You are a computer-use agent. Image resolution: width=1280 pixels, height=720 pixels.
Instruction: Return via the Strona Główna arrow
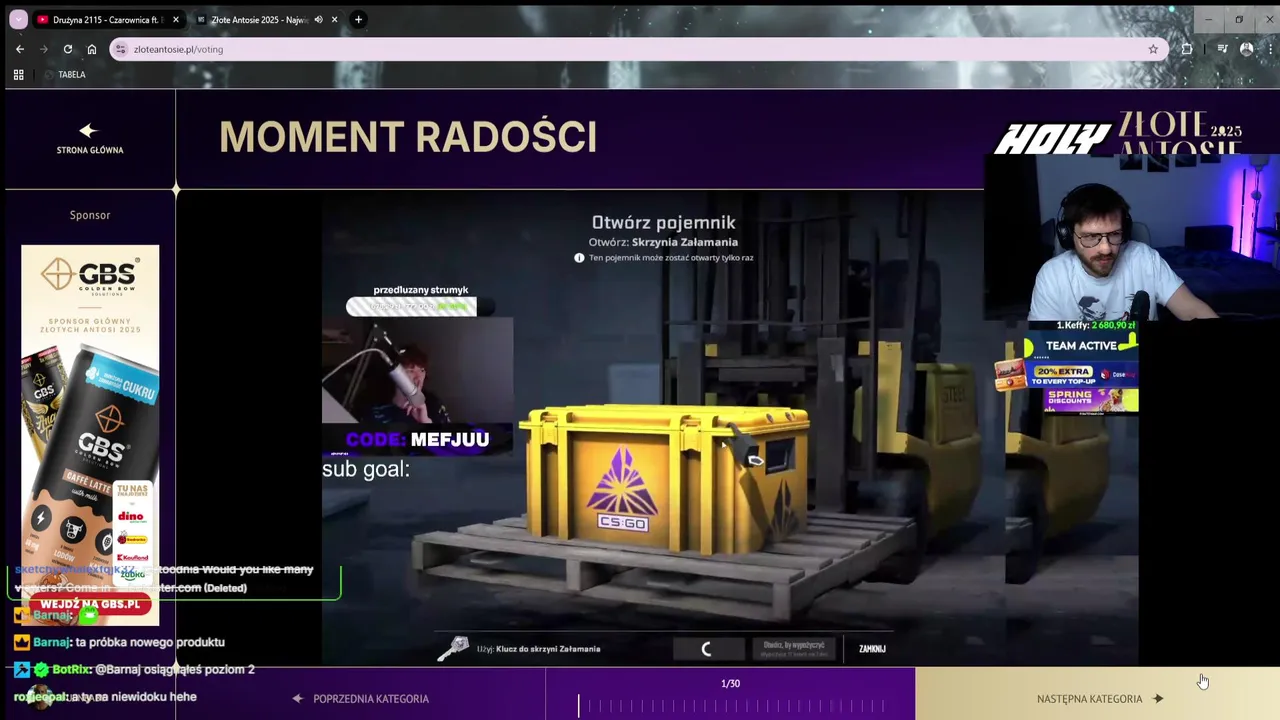pyautogui.click(x=88, y=130)
